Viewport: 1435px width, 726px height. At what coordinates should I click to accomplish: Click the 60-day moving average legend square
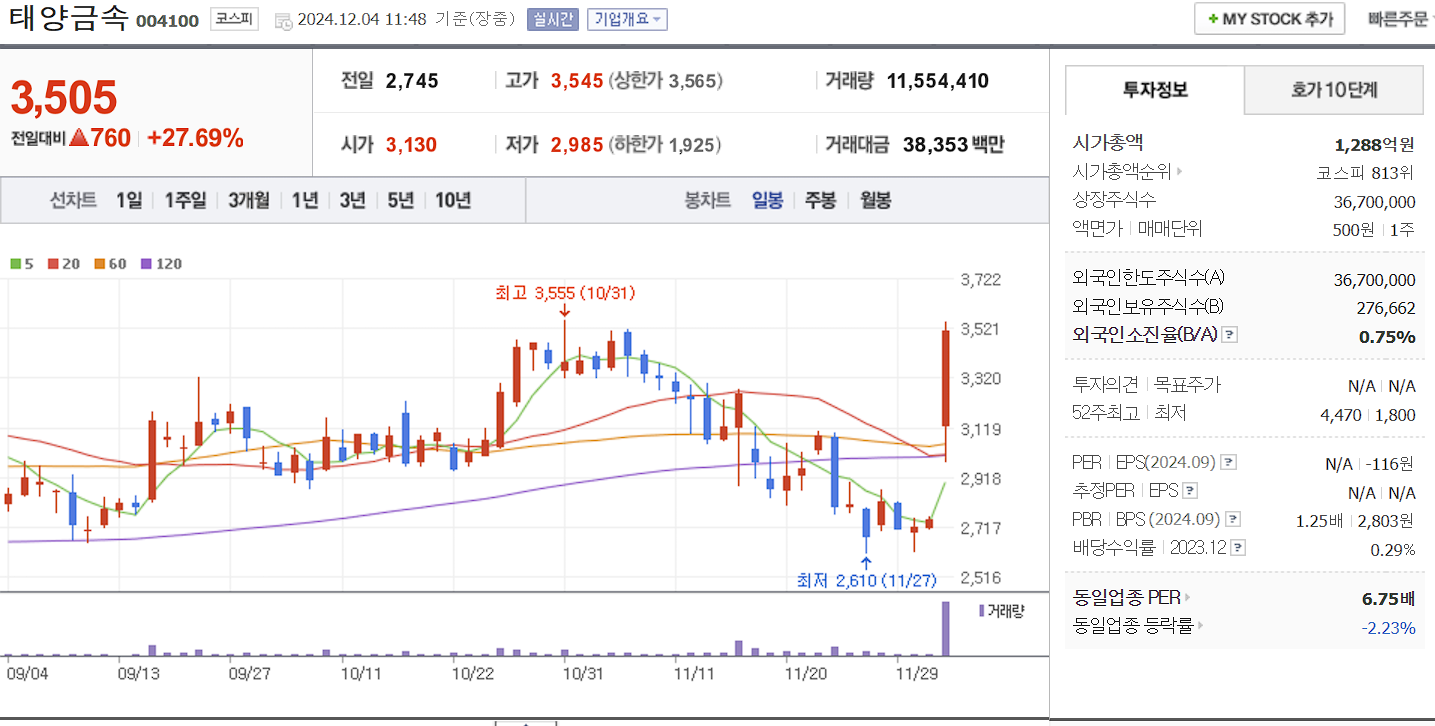point(100,264)
